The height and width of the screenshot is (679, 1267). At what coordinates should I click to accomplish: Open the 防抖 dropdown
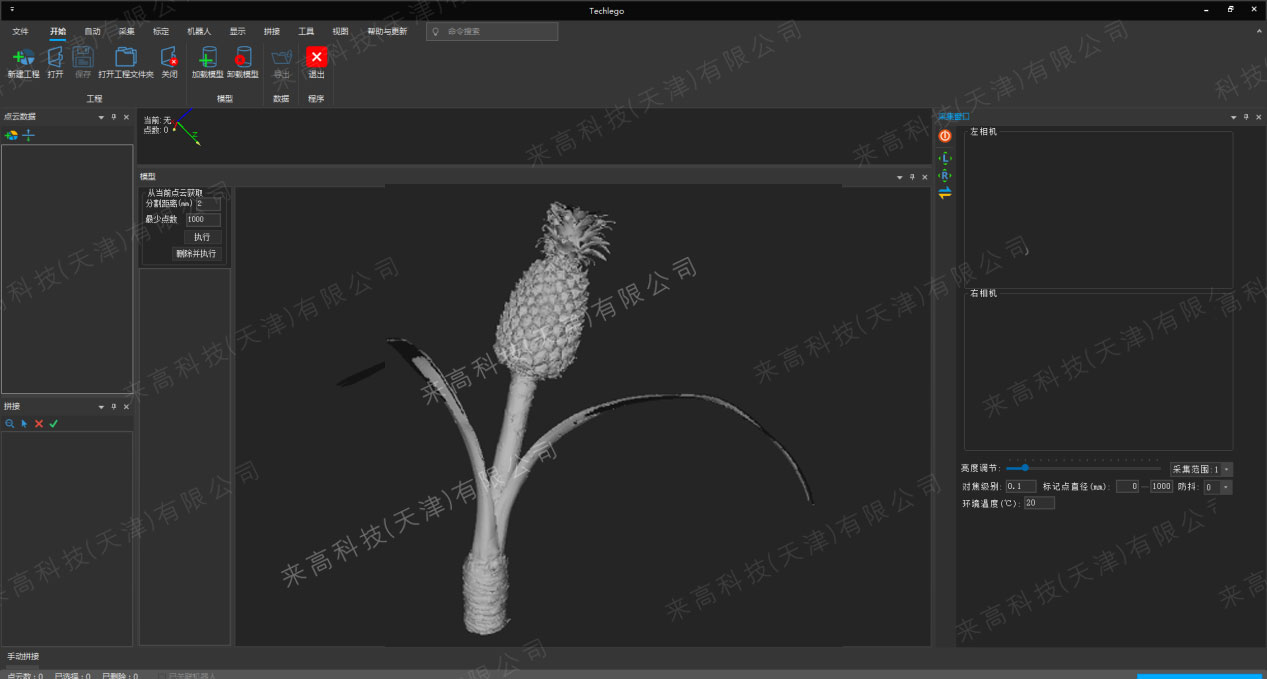tap(1226, 487)
